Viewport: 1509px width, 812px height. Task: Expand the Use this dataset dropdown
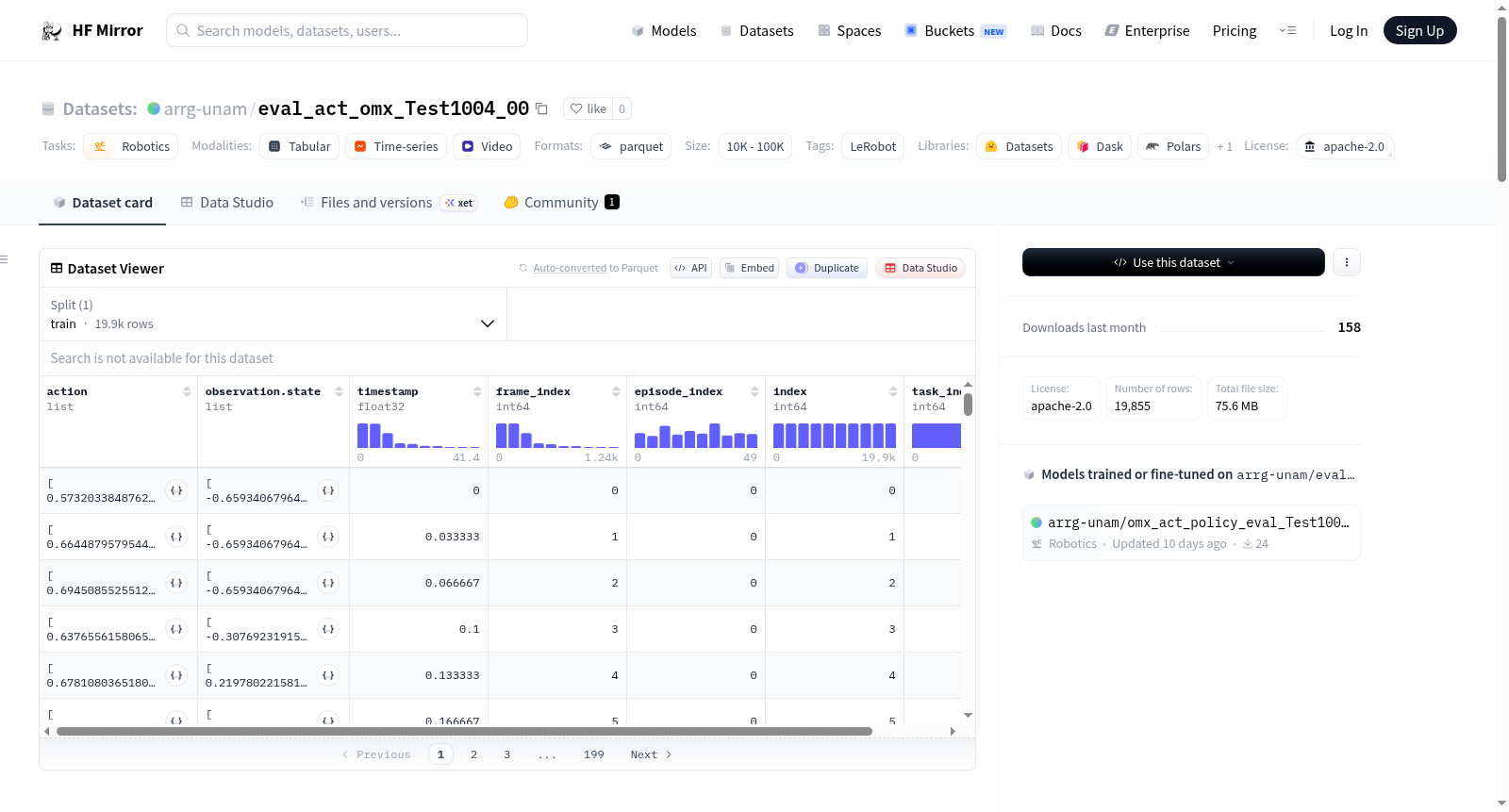point(1173,262)
